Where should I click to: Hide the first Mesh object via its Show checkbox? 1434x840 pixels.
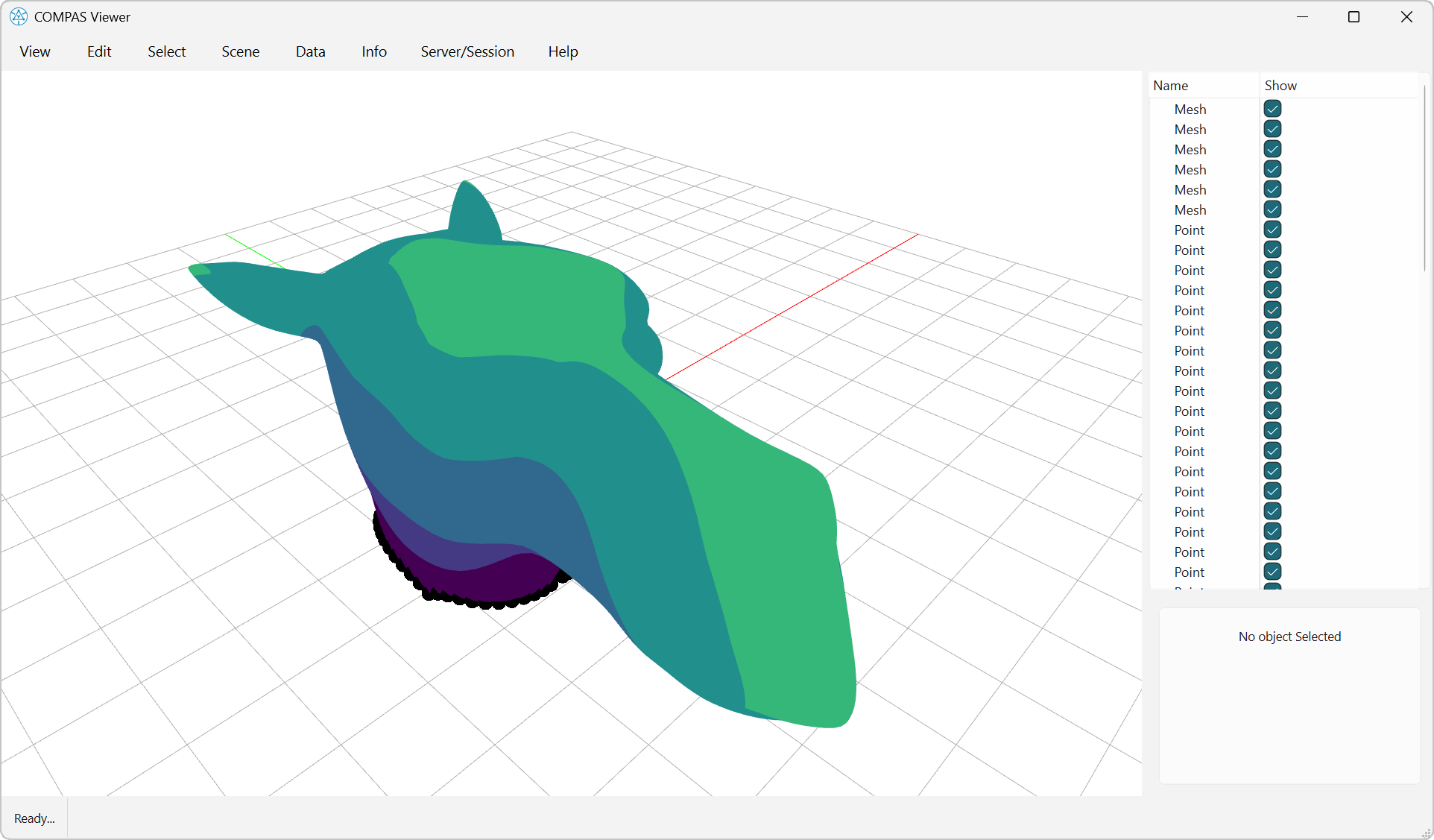click(x=1272, y=109)
